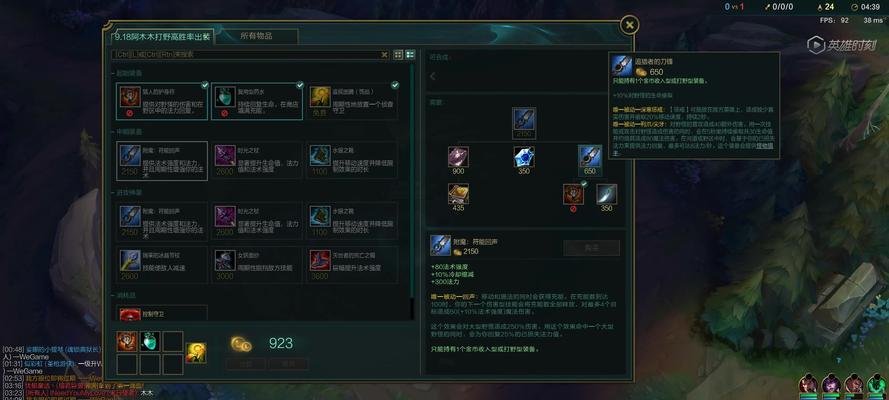Select the Refillable Potion recommended item
This screenshot has height=400, width=889.
[x=257, y=101]
